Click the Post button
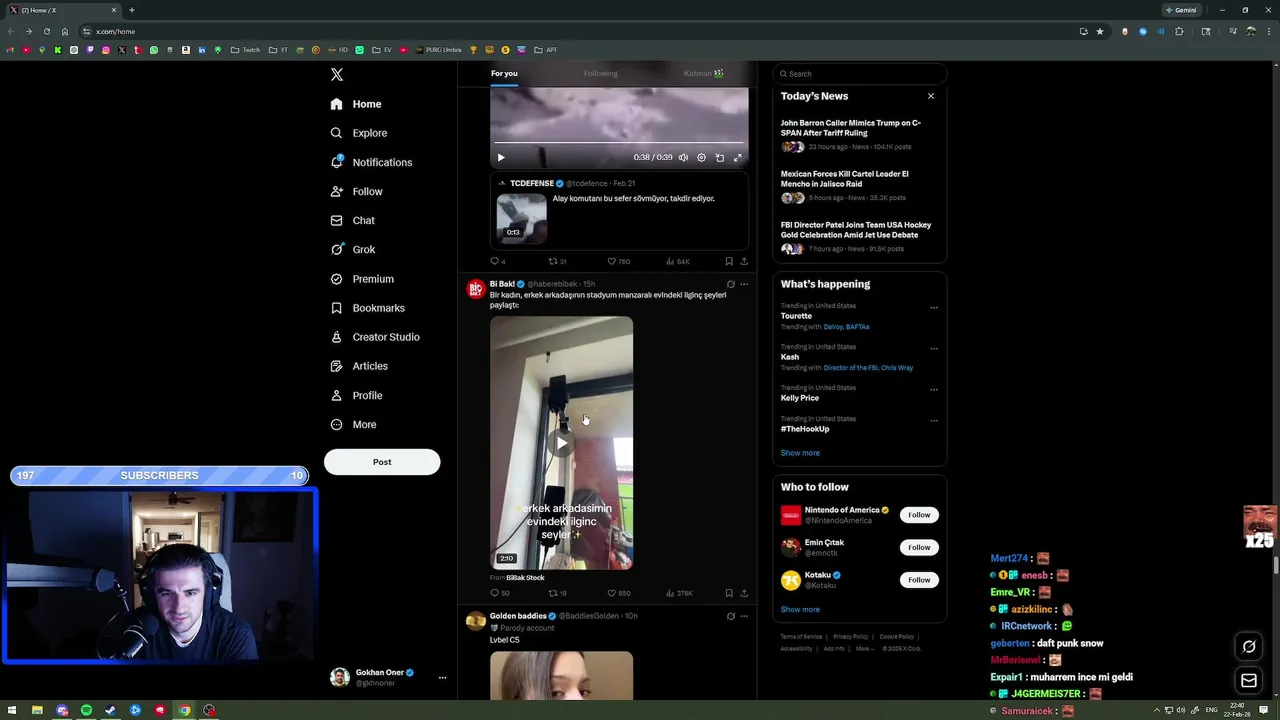The image size is (1280, 720). pyautogui.click(x=382, y=462)
